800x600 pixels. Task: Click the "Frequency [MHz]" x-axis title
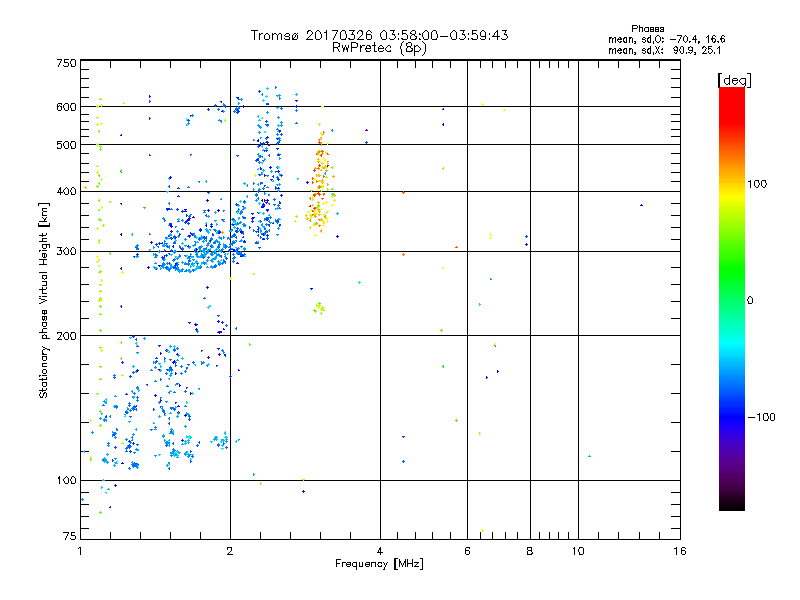click(379, 564)
